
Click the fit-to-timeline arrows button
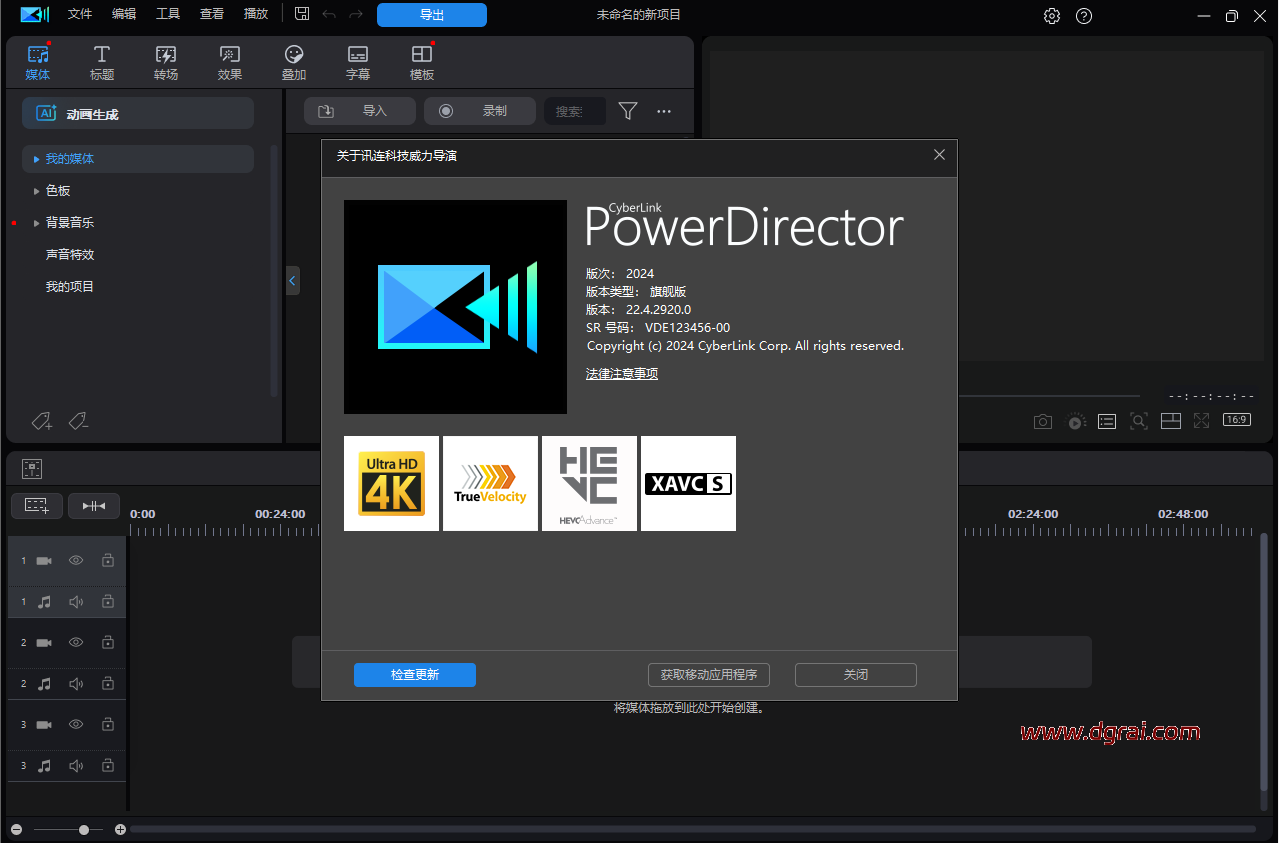pos(94,506)
